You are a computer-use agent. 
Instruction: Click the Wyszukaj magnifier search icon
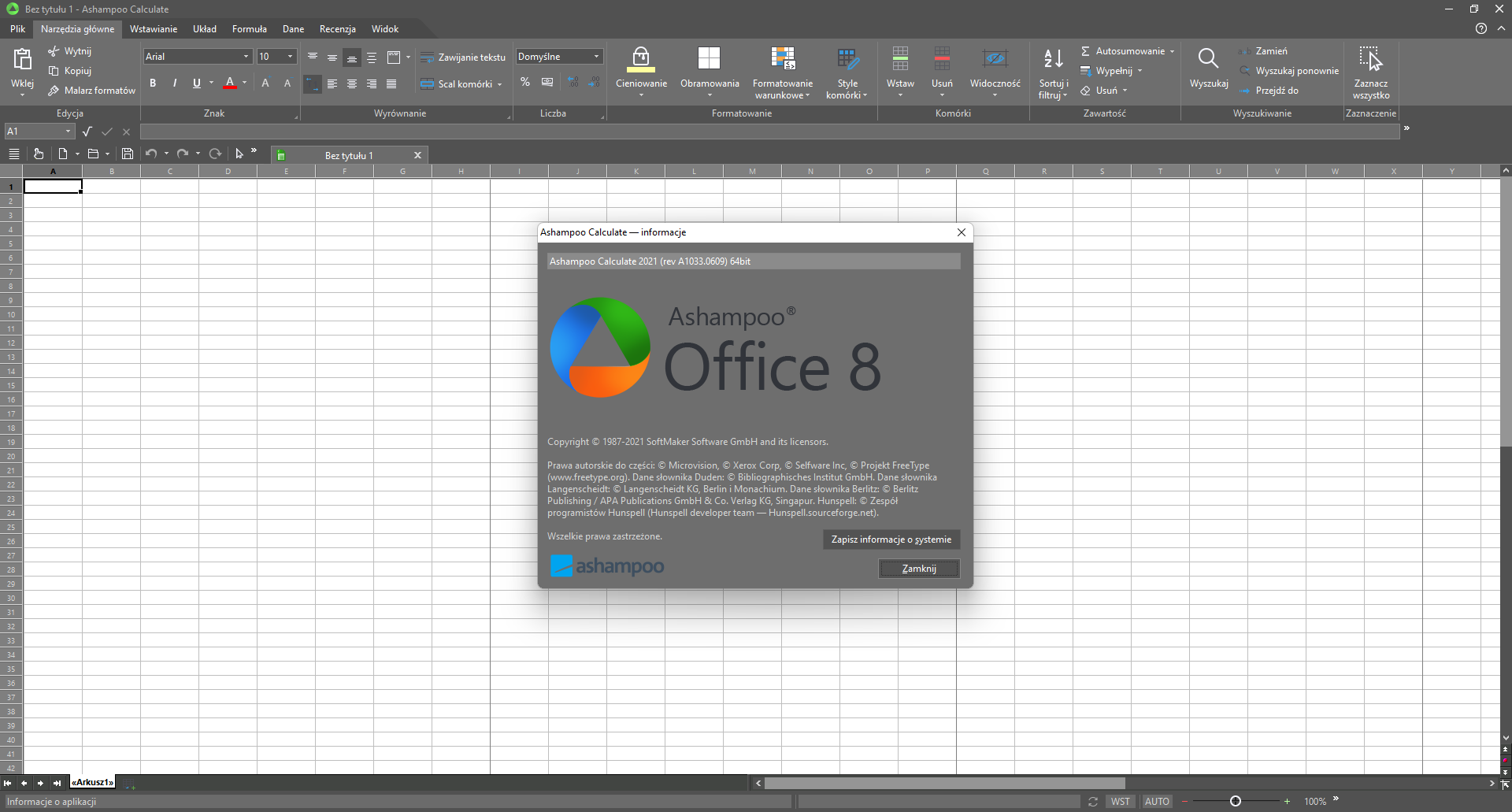coord(1208,58)
